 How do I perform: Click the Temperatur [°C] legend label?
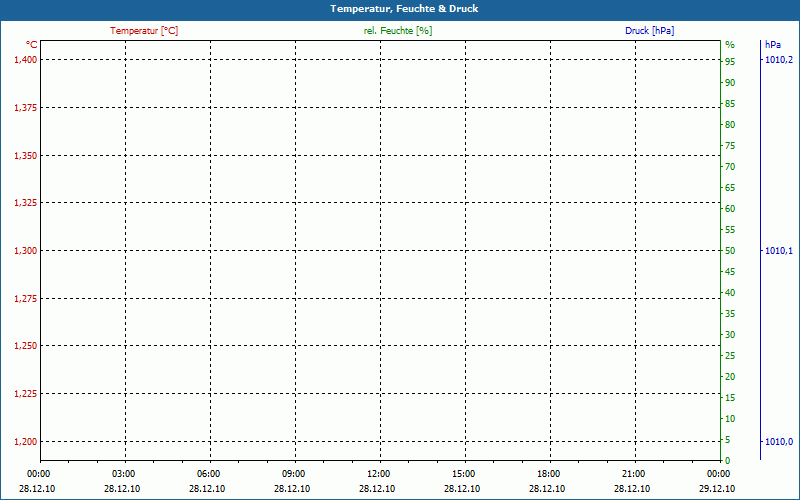tap(144, 31)
